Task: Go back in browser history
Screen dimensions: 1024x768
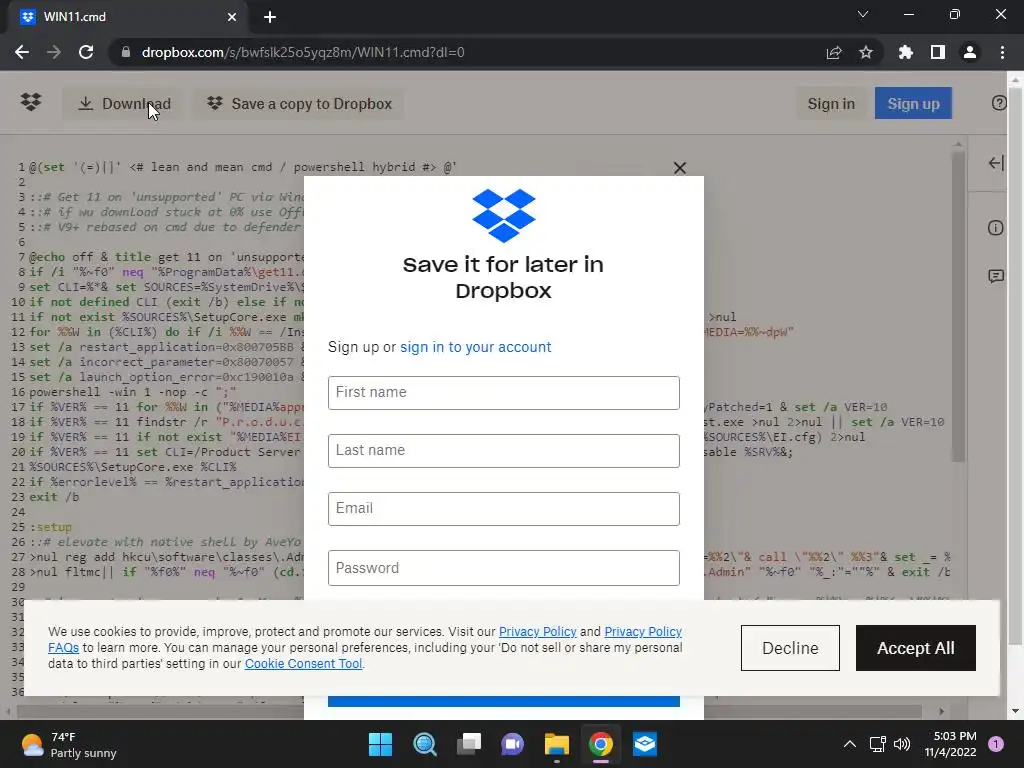Action: [22, 52]
